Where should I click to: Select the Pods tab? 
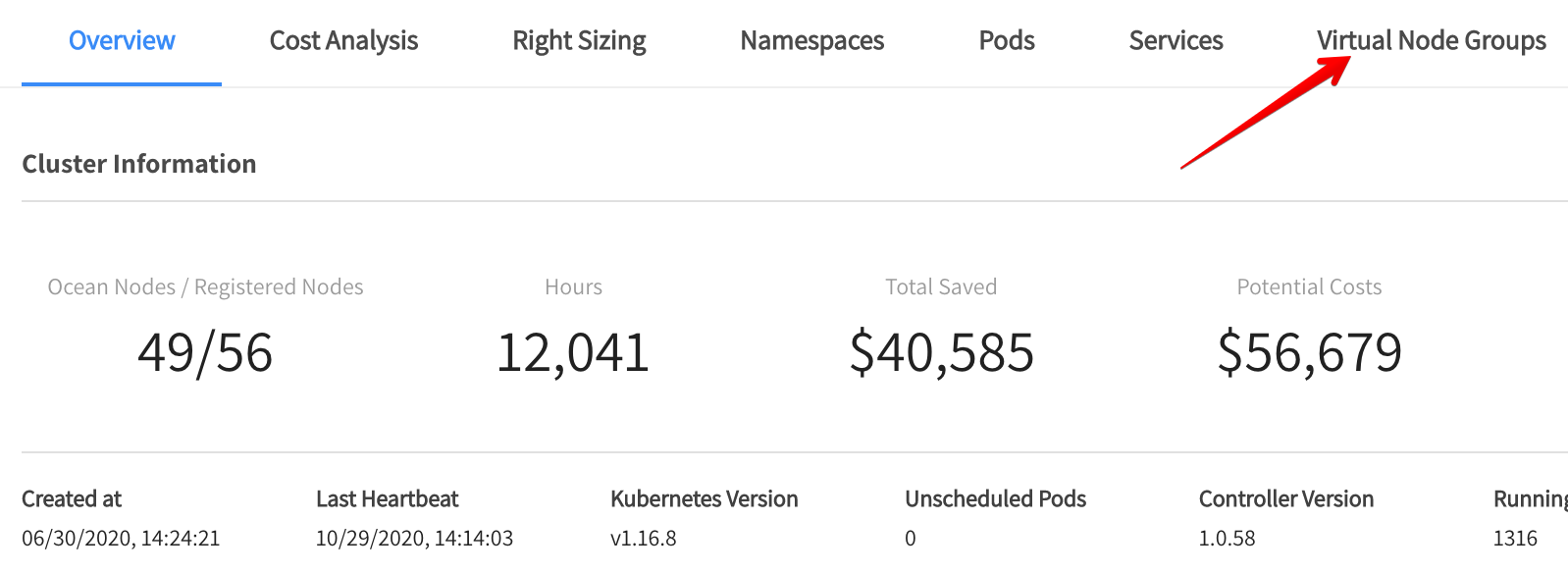1006,41
